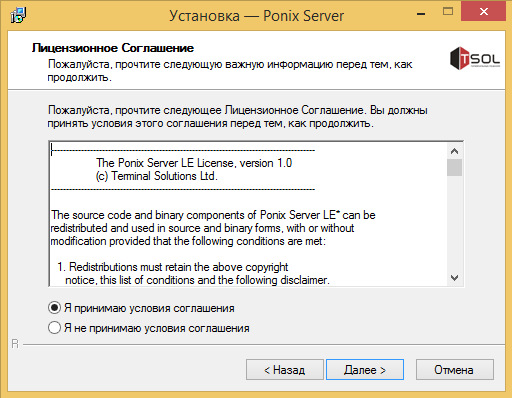The height and width of the screenshot is (398, 512).
Task: Click the installer icon in title bar
Action: tap(18, 15)
